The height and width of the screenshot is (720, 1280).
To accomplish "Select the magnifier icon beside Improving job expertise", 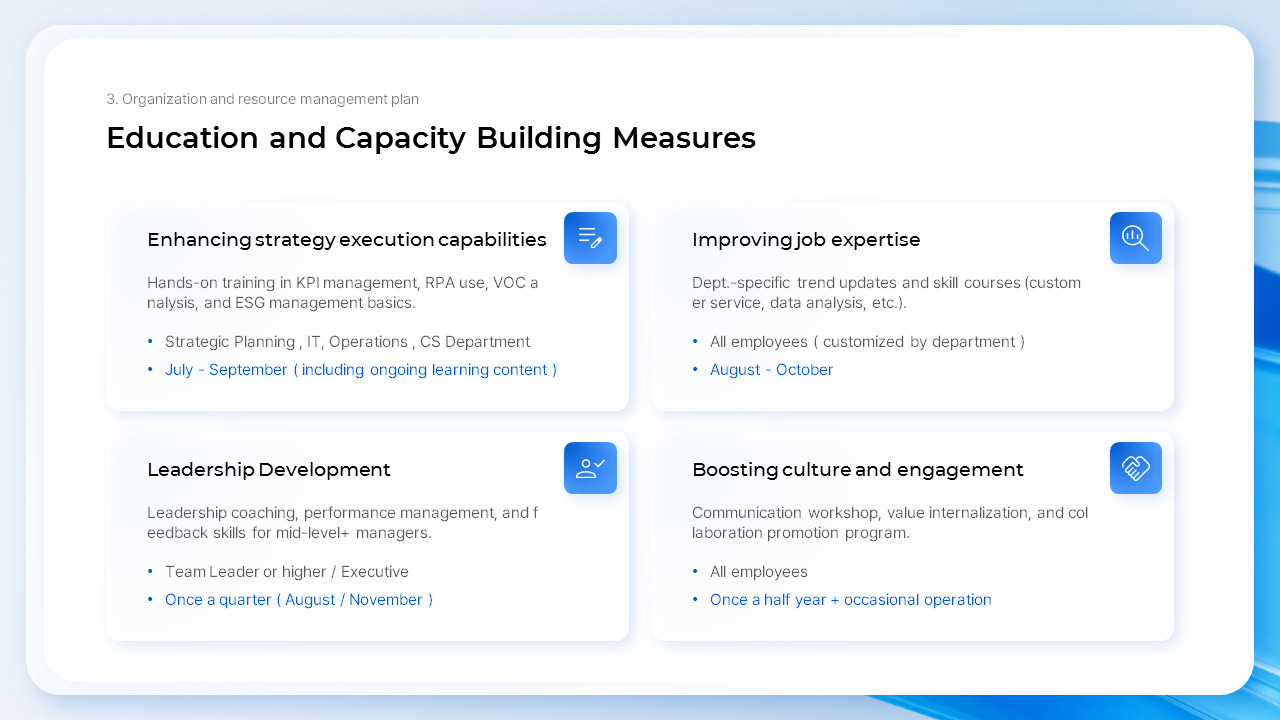I will coord(1135,238).
